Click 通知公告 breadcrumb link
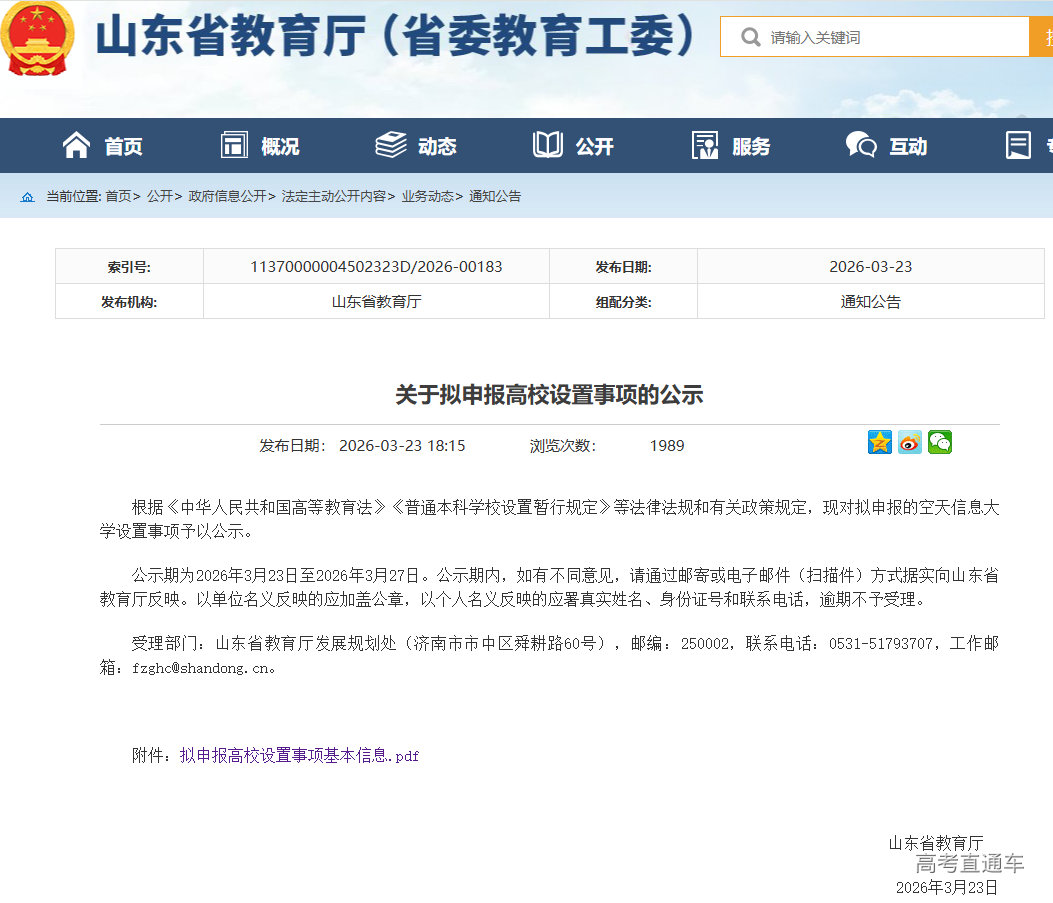Screen dimensions: 1053x903 click(x=495, y=197)
